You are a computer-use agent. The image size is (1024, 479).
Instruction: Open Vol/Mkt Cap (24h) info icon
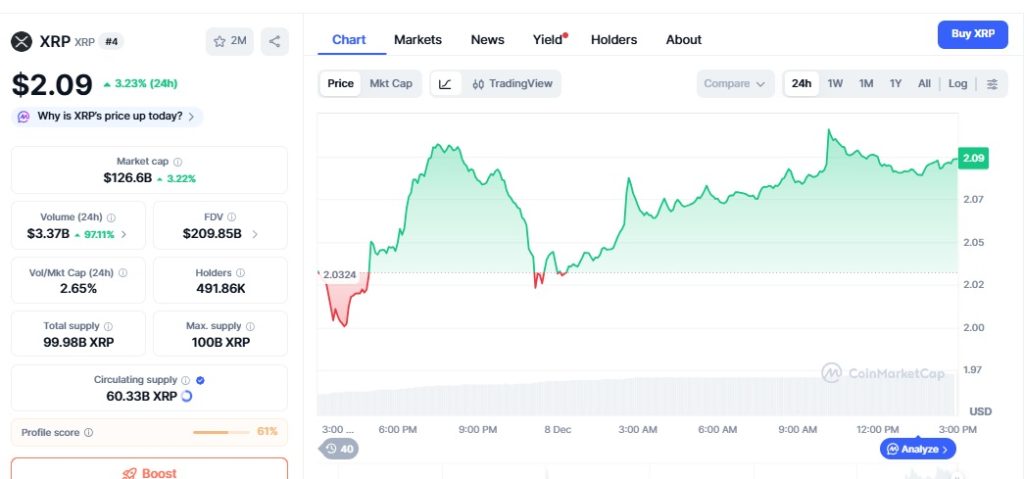click(x=123, y=273)
